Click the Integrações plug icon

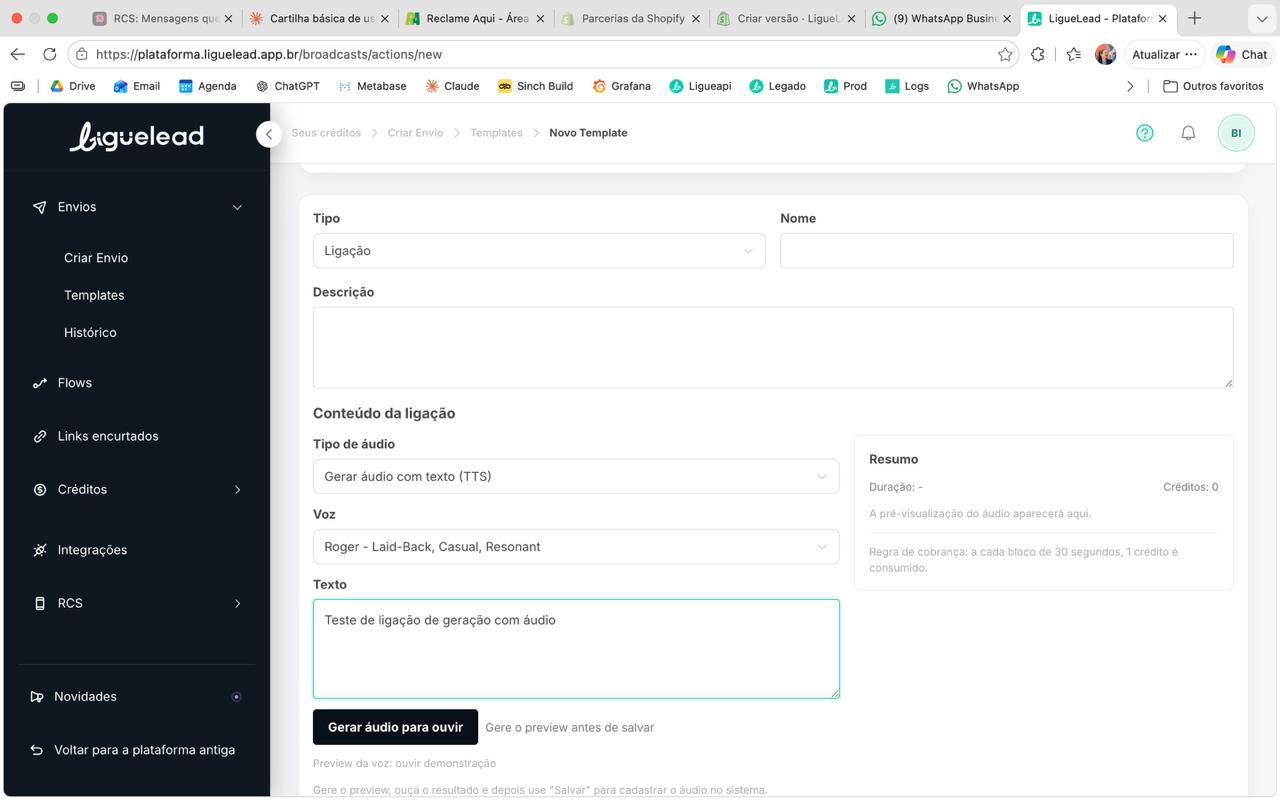click(x=39, y=550)
